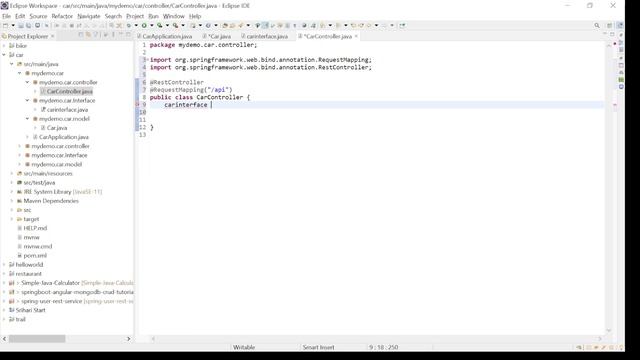The width and height of the screenshot is (640, 360).
Task: Click Project Explorer scroll right arrow
Action: click(x=129, y=339)
